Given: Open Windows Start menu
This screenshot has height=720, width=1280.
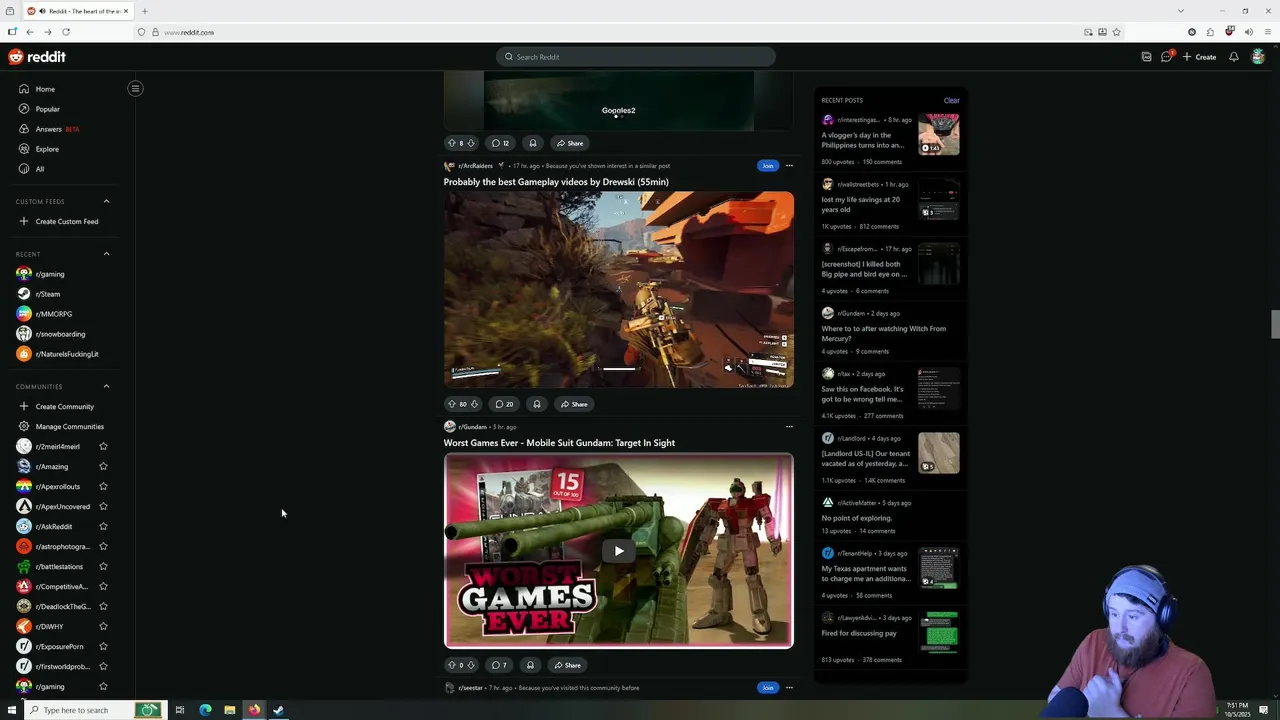Looking at the screenshot, I should 12,710.
